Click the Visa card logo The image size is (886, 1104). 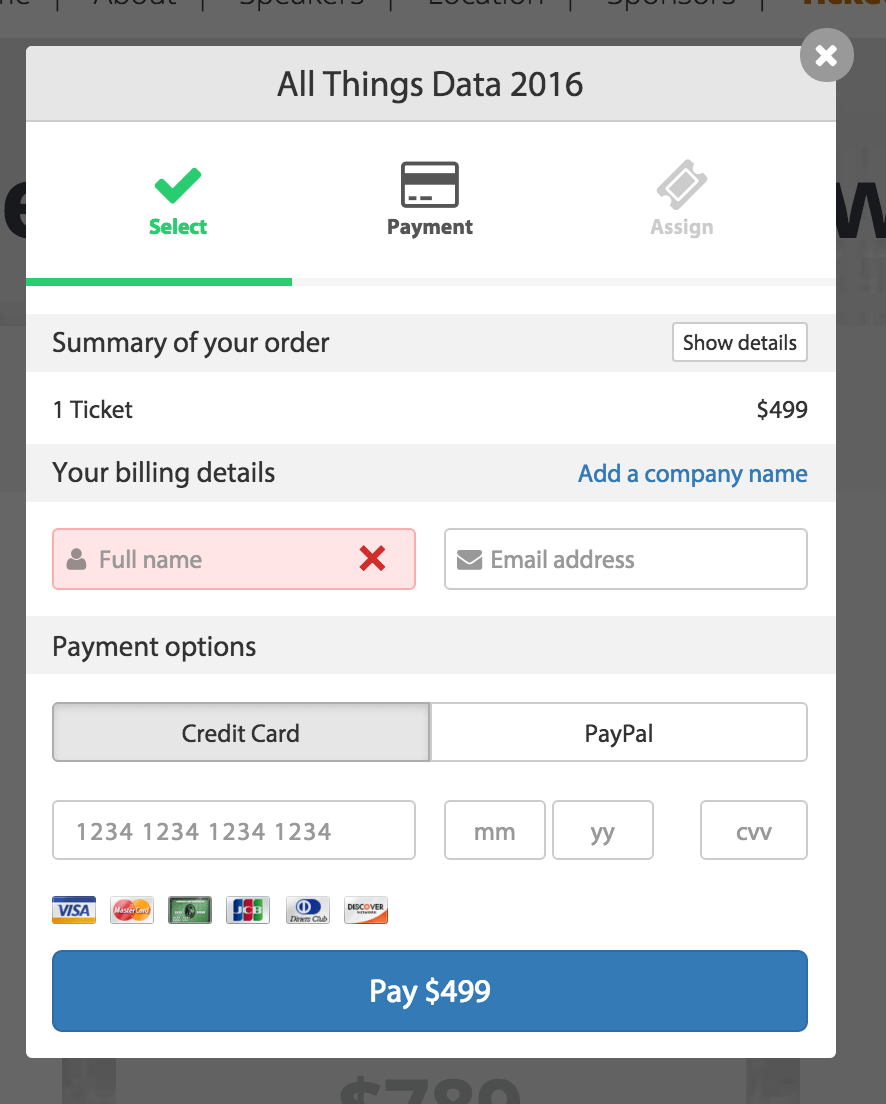(74, 910)
